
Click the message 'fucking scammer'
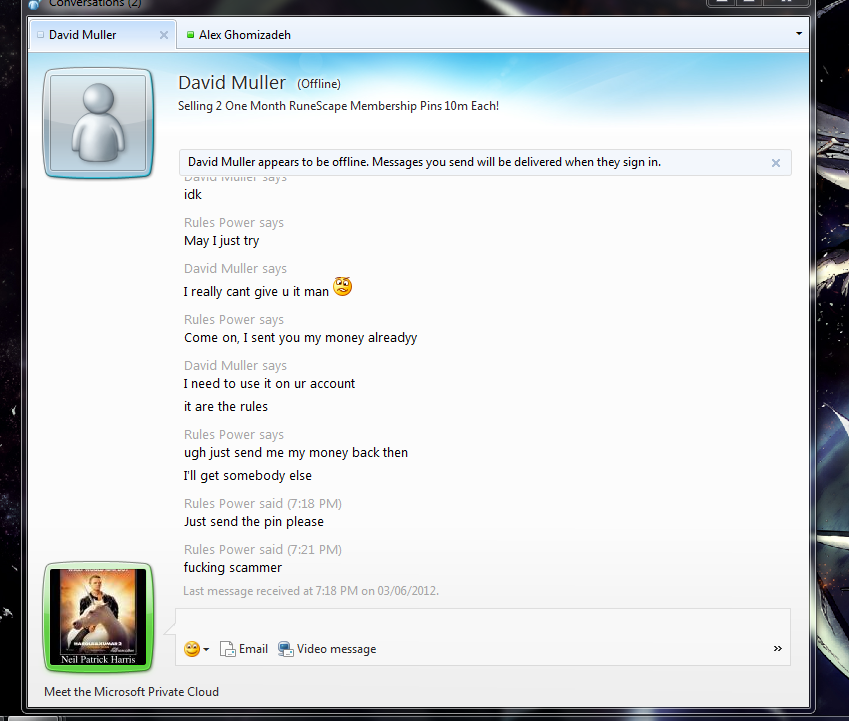tap(233, 567)
